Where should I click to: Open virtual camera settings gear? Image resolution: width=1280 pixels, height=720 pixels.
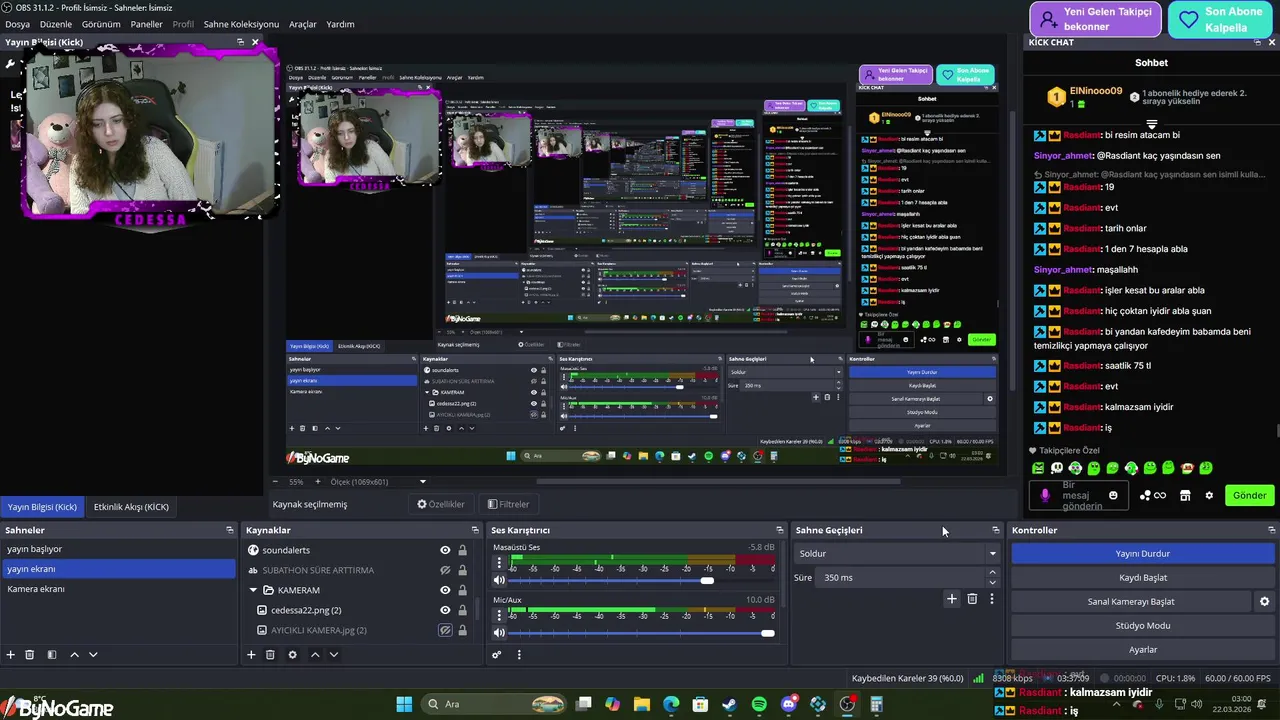[1264, 602]
